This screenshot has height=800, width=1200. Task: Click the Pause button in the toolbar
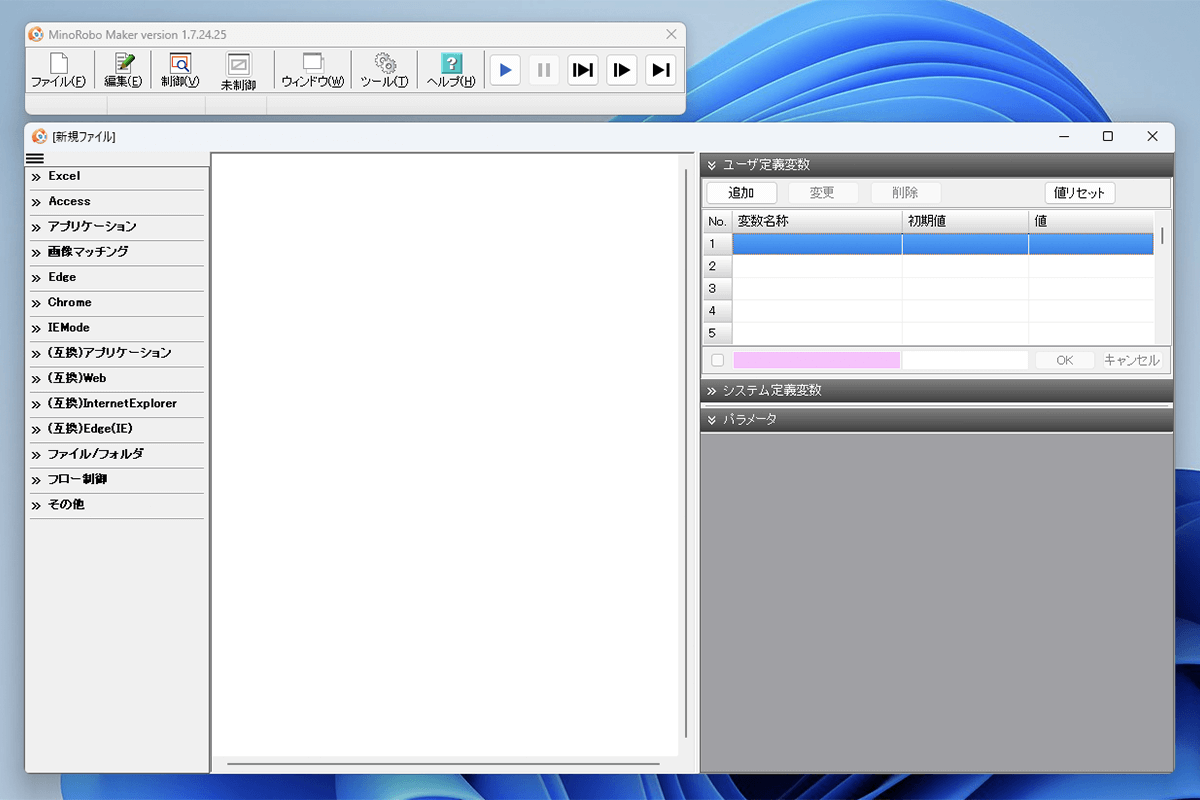(544, 70)
